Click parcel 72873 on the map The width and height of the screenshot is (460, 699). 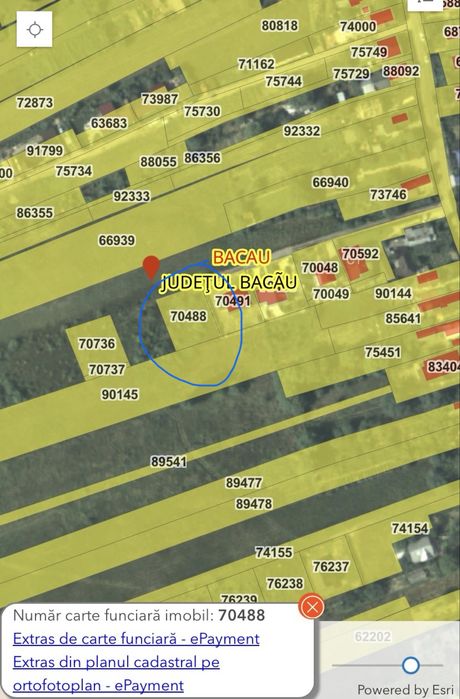[34, 103]
